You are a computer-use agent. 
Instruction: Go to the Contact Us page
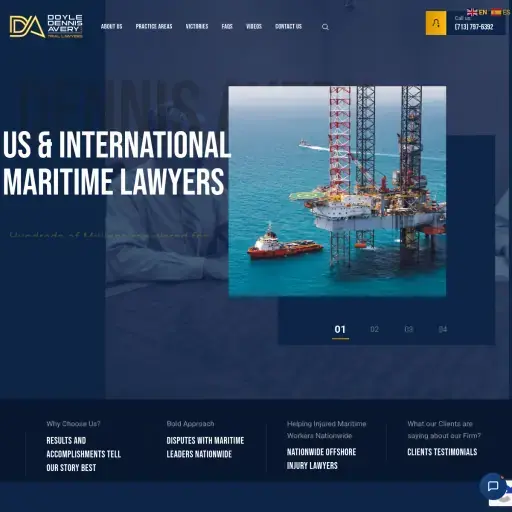click(289, 26)
